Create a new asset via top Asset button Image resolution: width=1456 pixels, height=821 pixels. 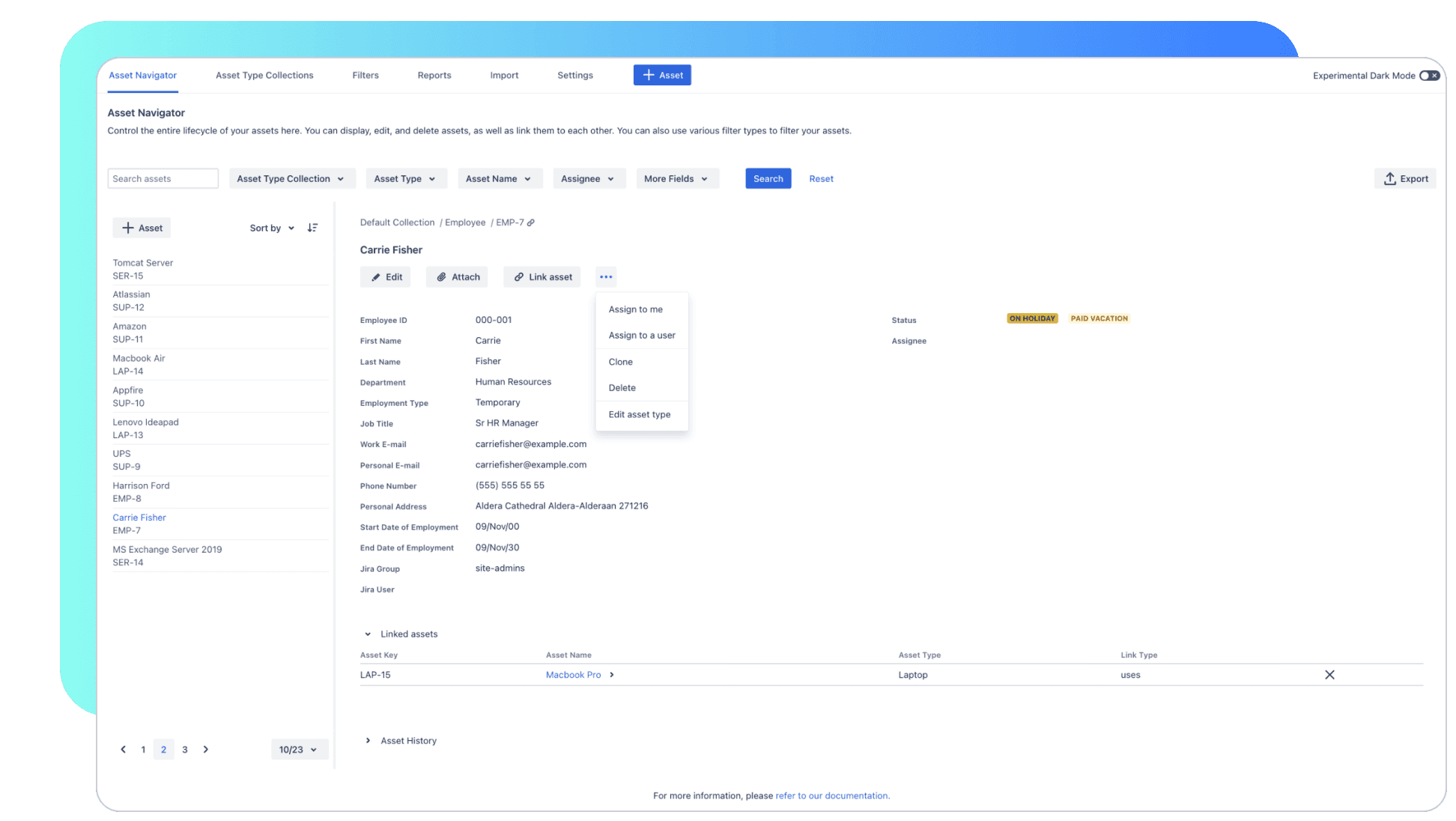click(662, 74)
